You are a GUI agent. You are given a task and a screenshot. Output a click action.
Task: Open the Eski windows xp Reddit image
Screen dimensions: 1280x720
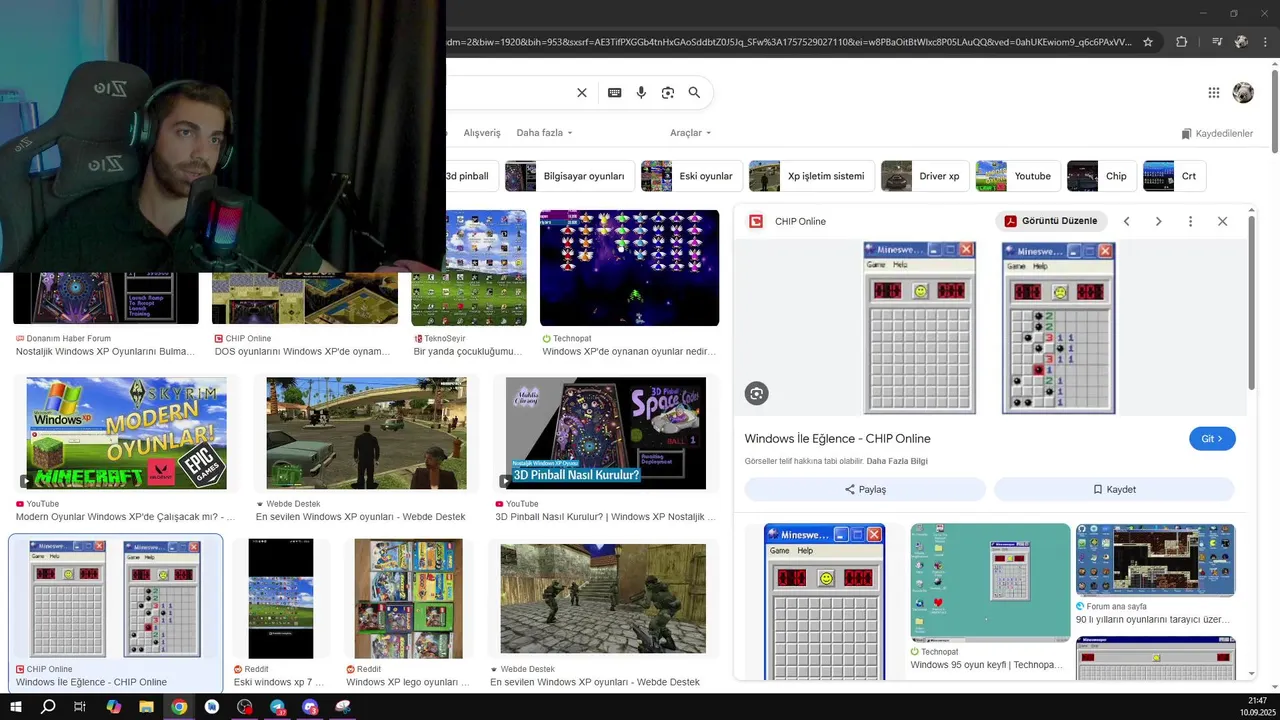click(x=281, y=598)
